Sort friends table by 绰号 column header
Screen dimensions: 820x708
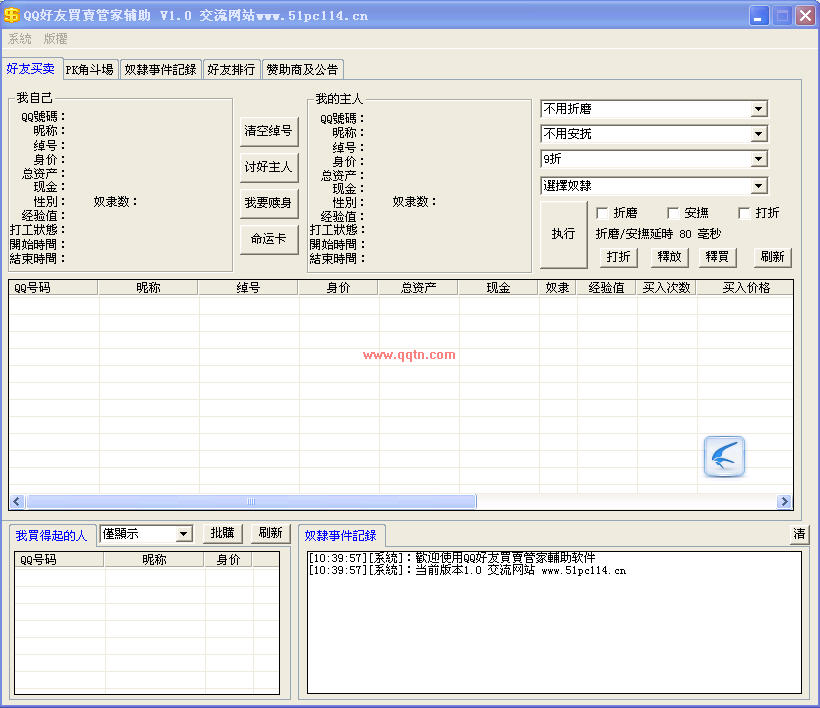coord(248,288)
